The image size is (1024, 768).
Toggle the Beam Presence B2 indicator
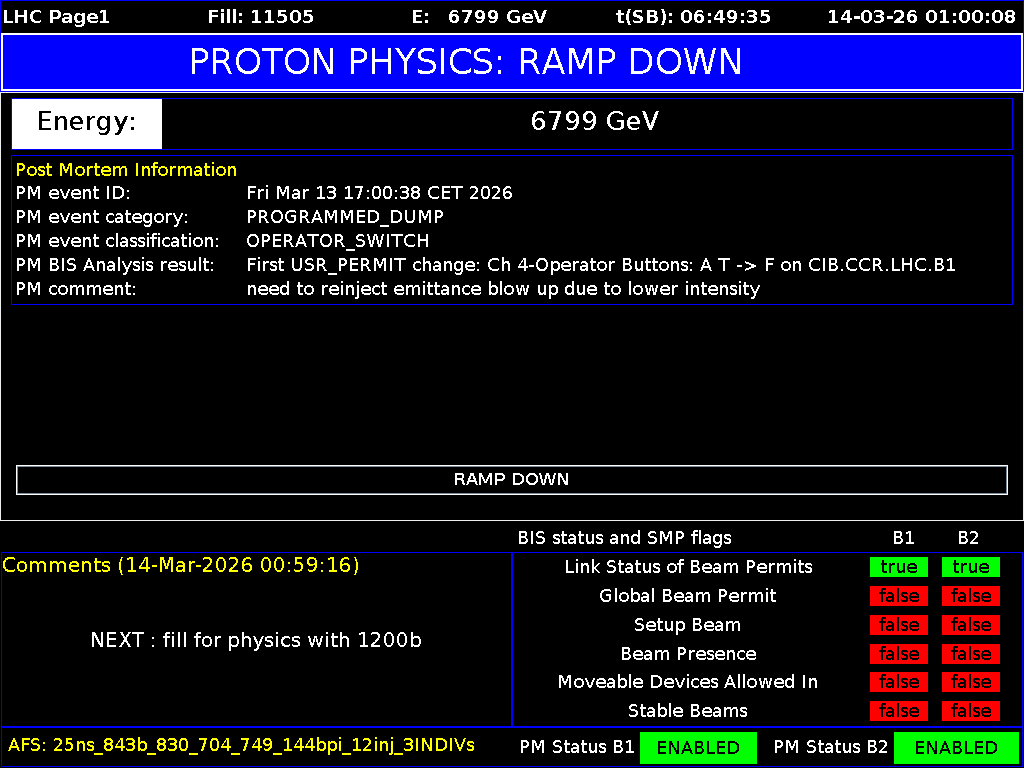[x=969, y=653]
